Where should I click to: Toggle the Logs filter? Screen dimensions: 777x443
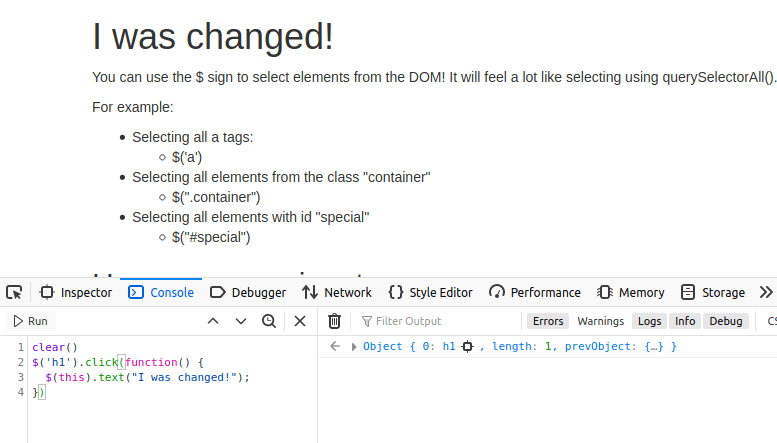point(650,321)
